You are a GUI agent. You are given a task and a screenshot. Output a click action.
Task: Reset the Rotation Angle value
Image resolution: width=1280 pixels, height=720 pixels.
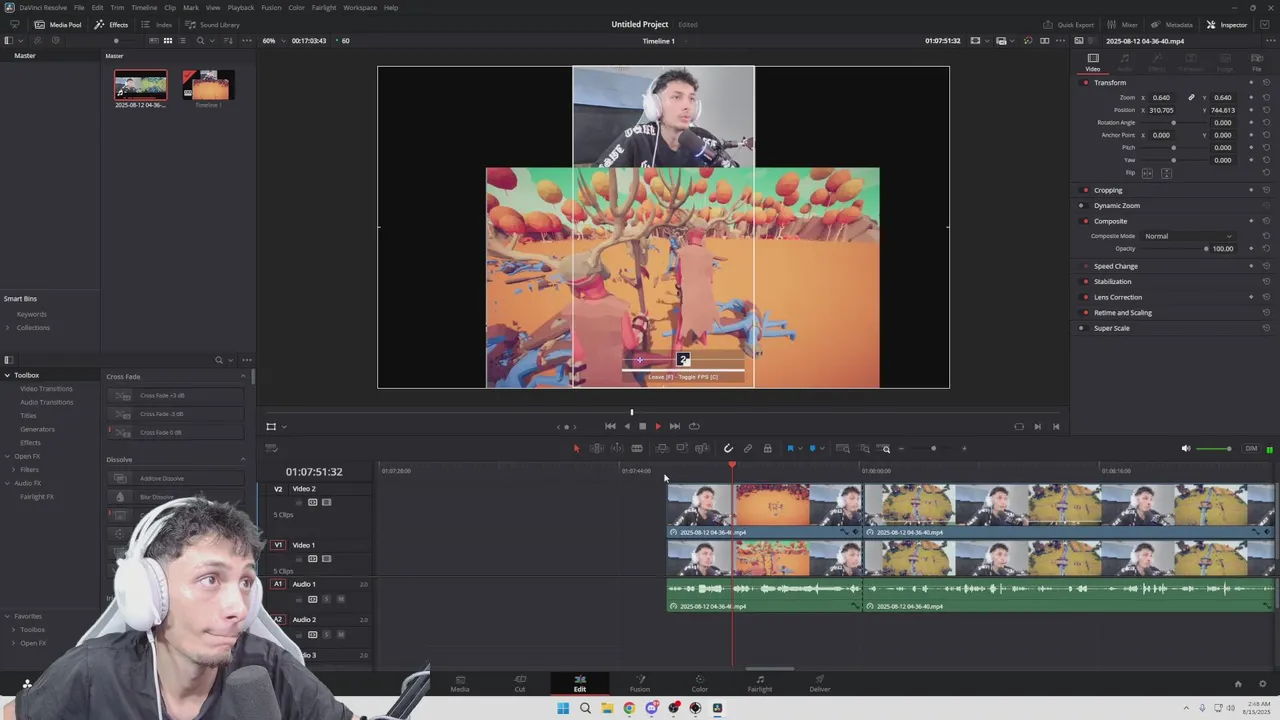(x=1266, y=123)
